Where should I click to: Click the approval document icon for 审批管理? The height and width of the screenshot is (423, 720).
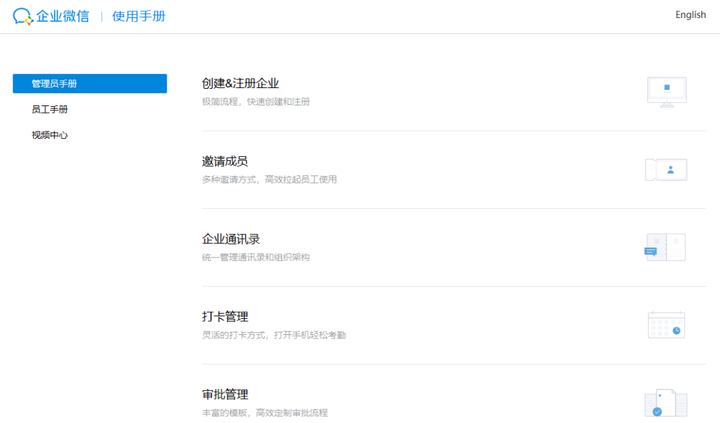point(665,403)
